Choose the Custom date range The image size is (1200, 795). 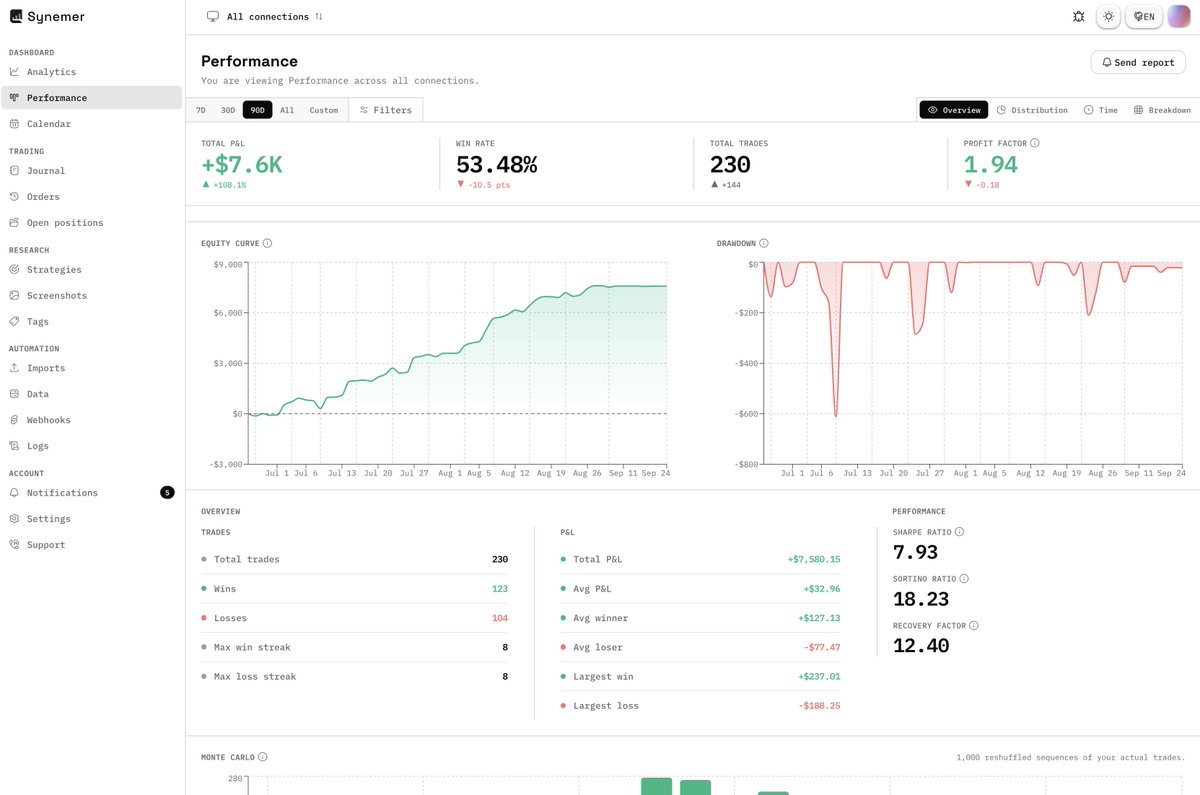324,110
